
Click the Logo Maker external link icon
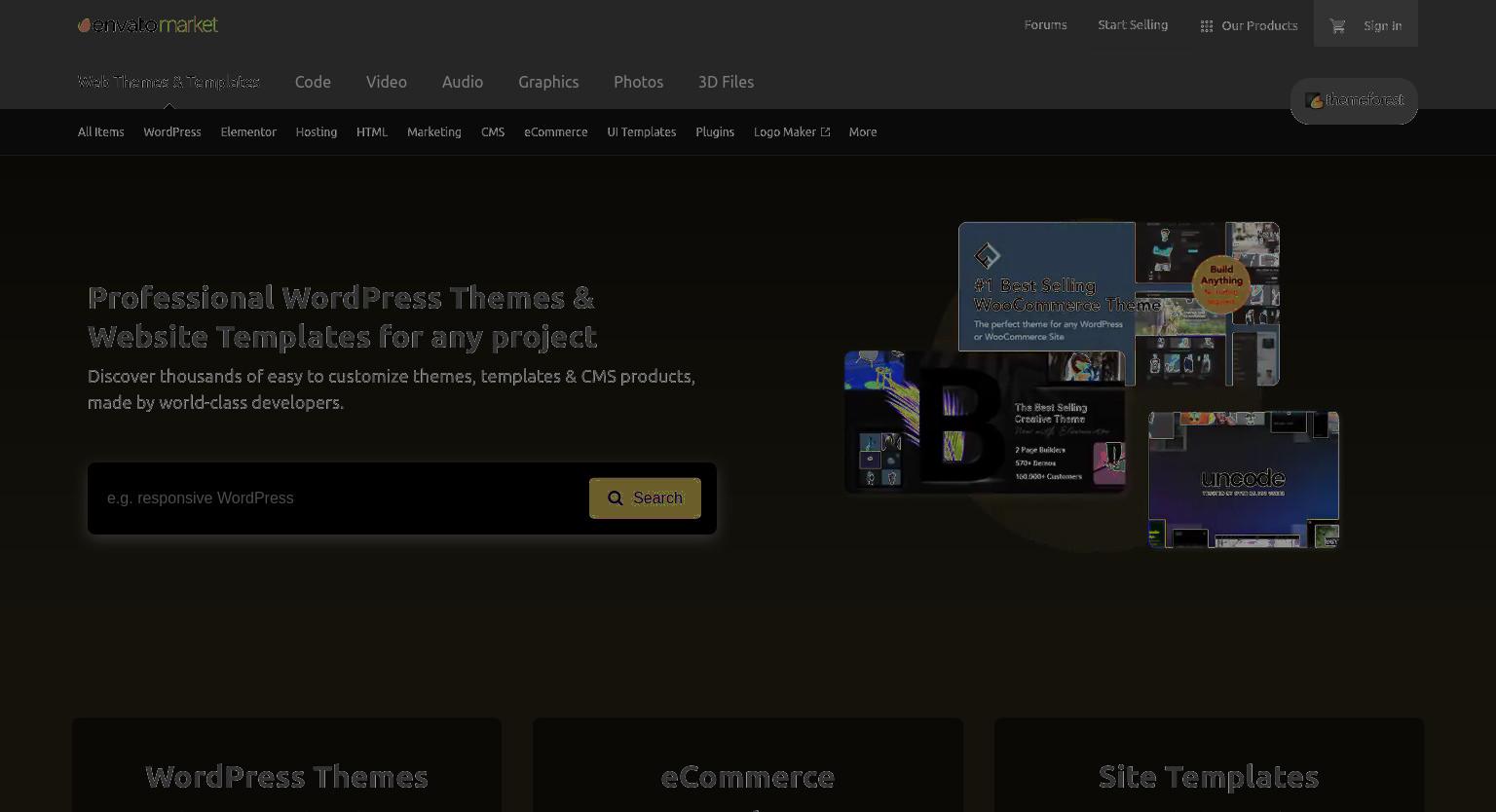pyautogui.click(x=826, y=132)
